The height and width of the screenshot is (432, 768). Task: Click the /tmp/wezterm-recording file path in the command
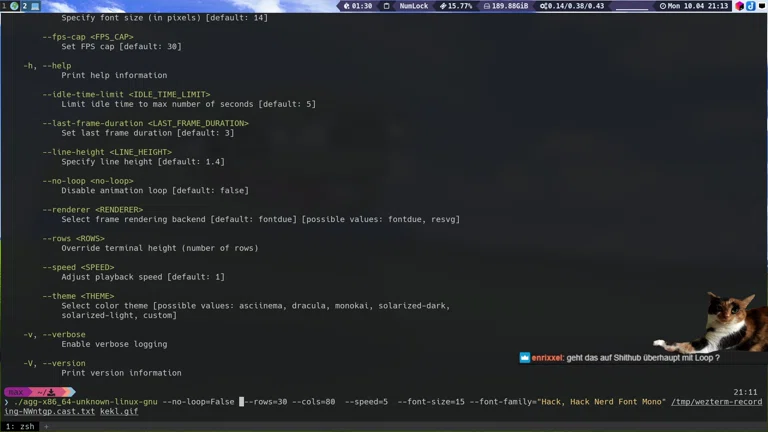click(716, 402)
